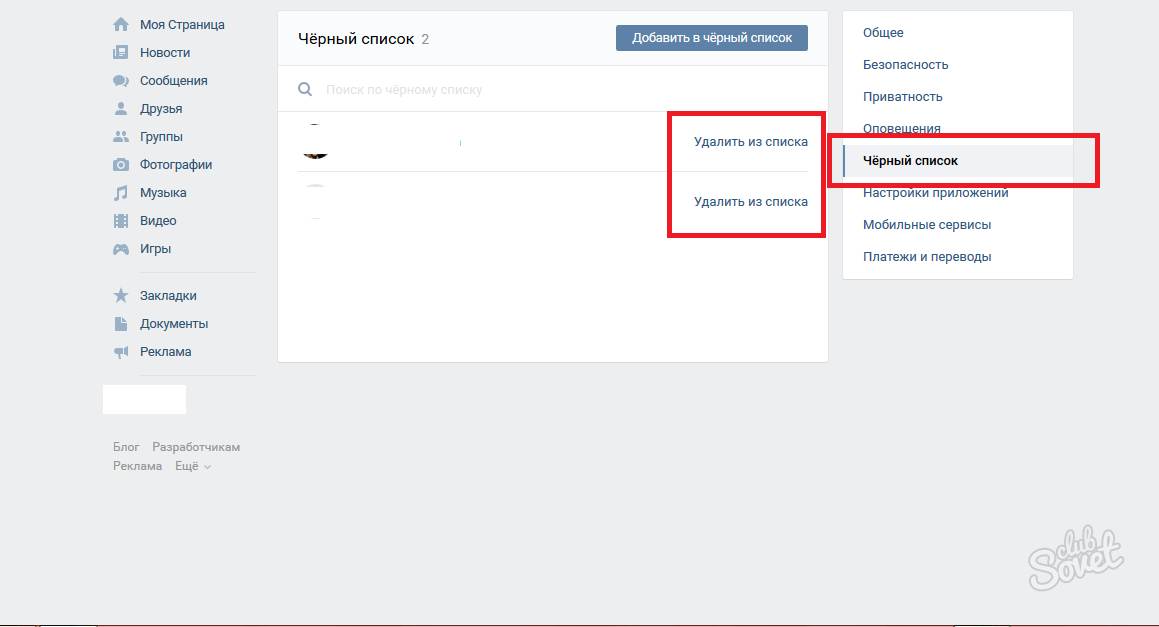Switch to the Общее settings tab
This screenshot has width=1159, height=627.
pos(883,33)
